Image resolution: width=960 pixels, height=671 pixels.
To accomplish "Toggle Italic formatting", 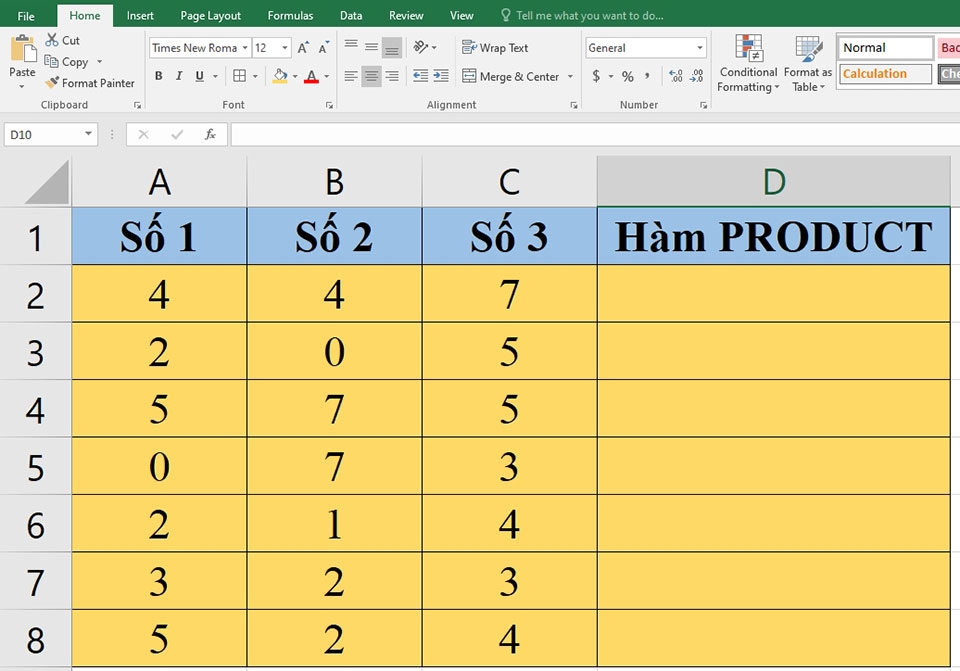I will click(179, 76).
